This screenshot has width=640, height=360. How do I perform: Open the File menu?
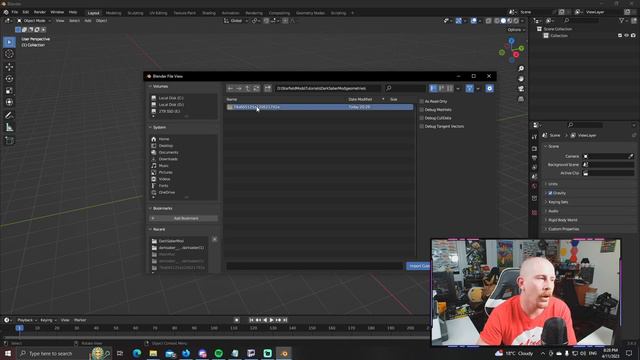(15, 12)
